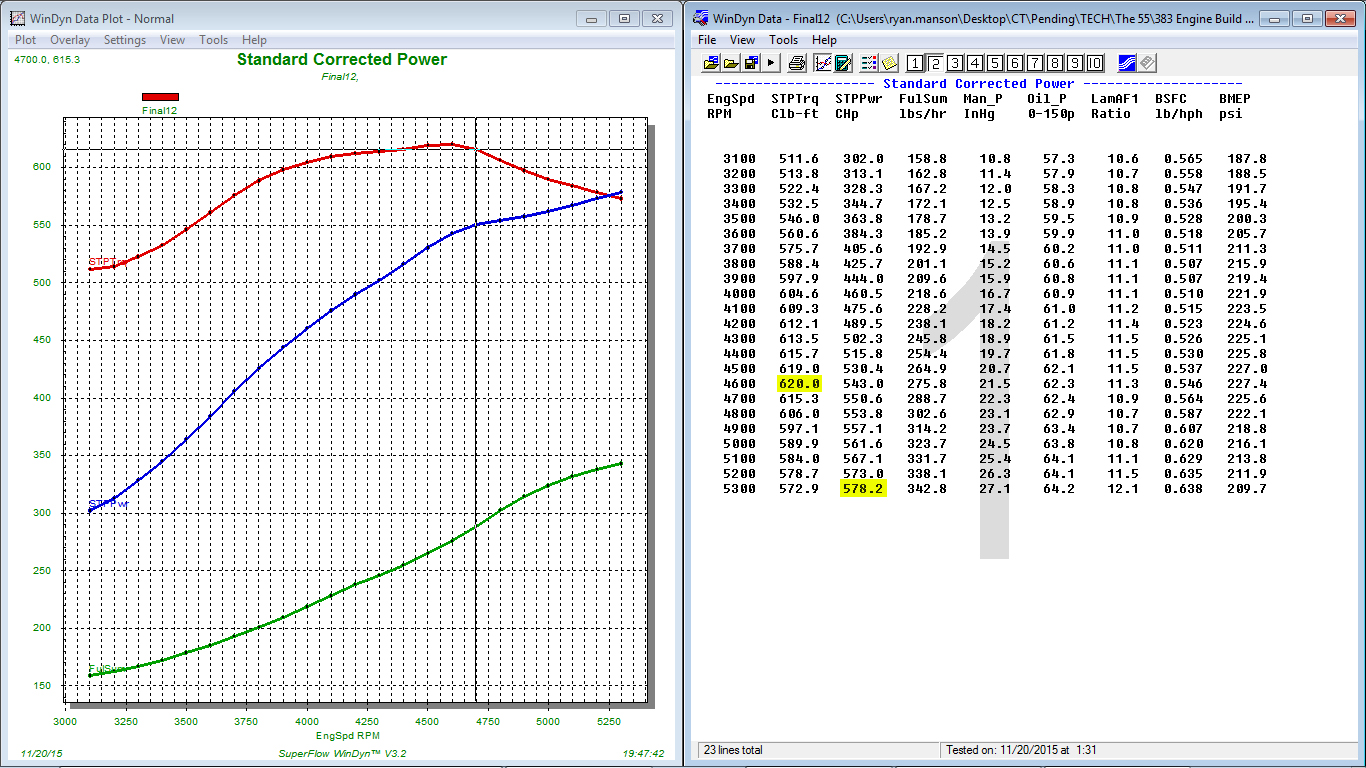Open Tools menu in WinDyn Data window
This screenshot has width=1366, height=768.
[x=784, y=40]
